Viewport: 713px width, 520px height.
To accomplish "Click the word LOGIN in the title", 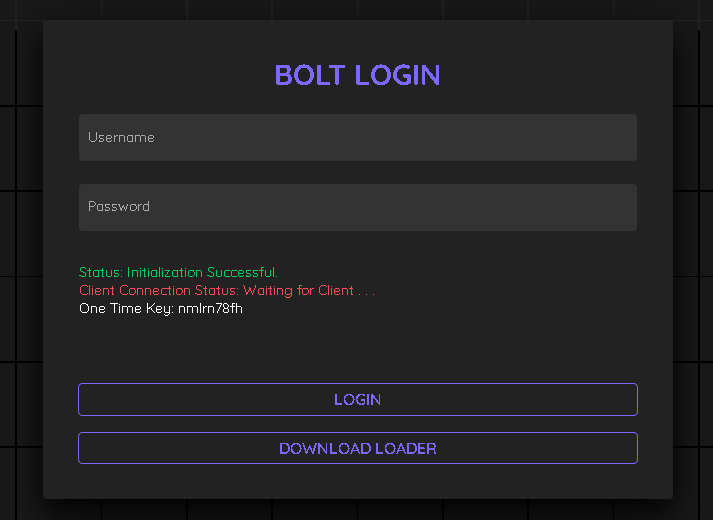I will coord(397,75).
